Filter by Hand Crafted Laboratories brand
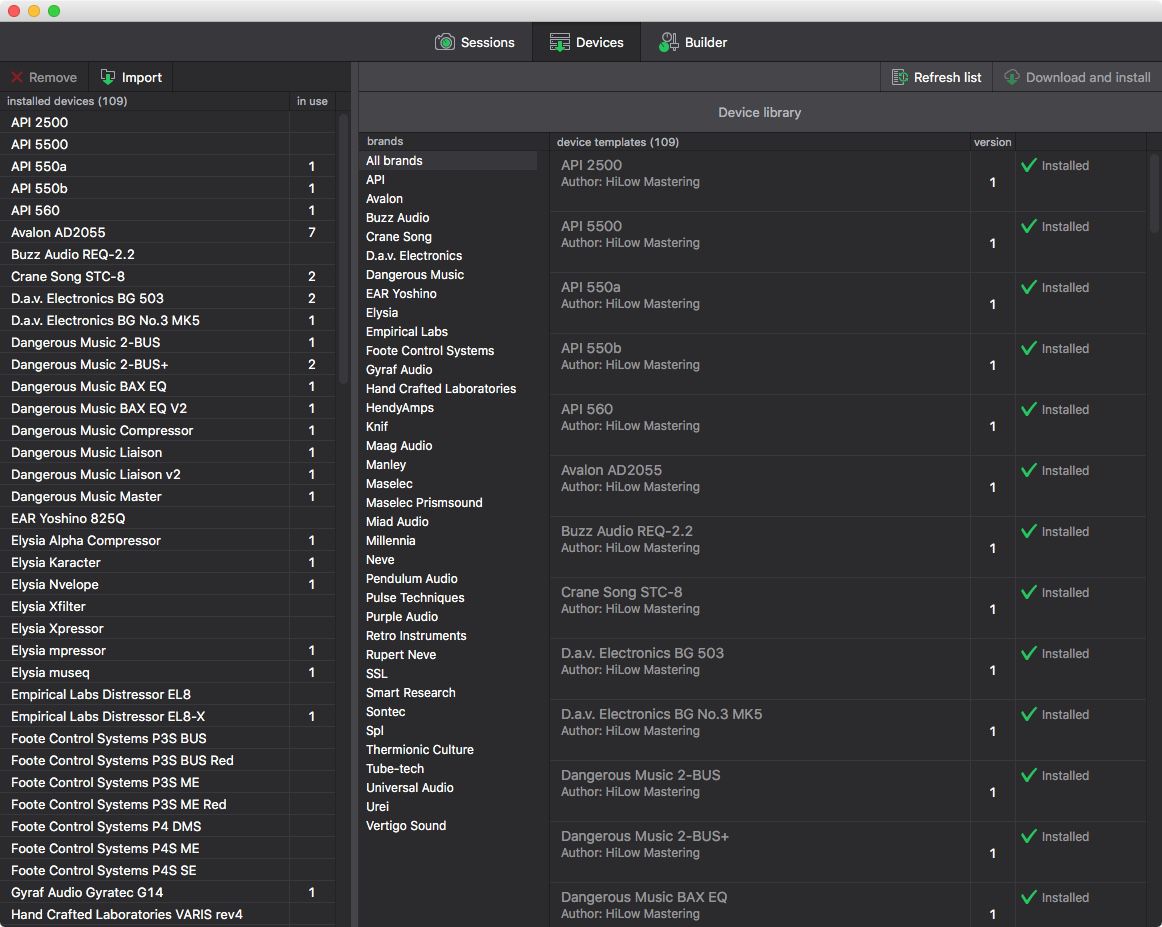 coord(448,388)
